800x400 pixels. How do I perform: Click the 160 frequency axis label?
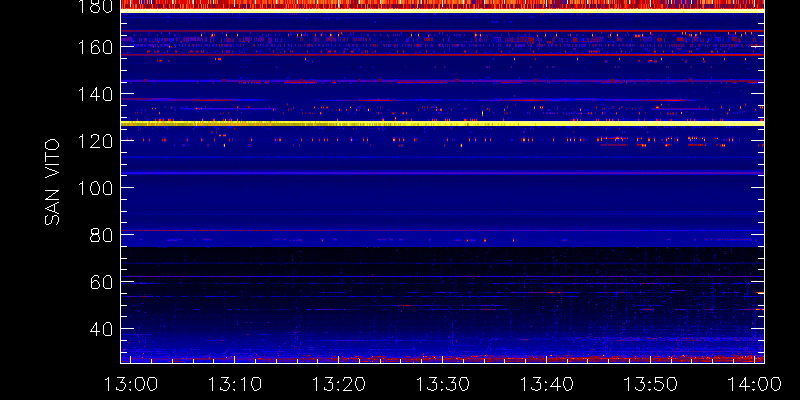point(95,47)
